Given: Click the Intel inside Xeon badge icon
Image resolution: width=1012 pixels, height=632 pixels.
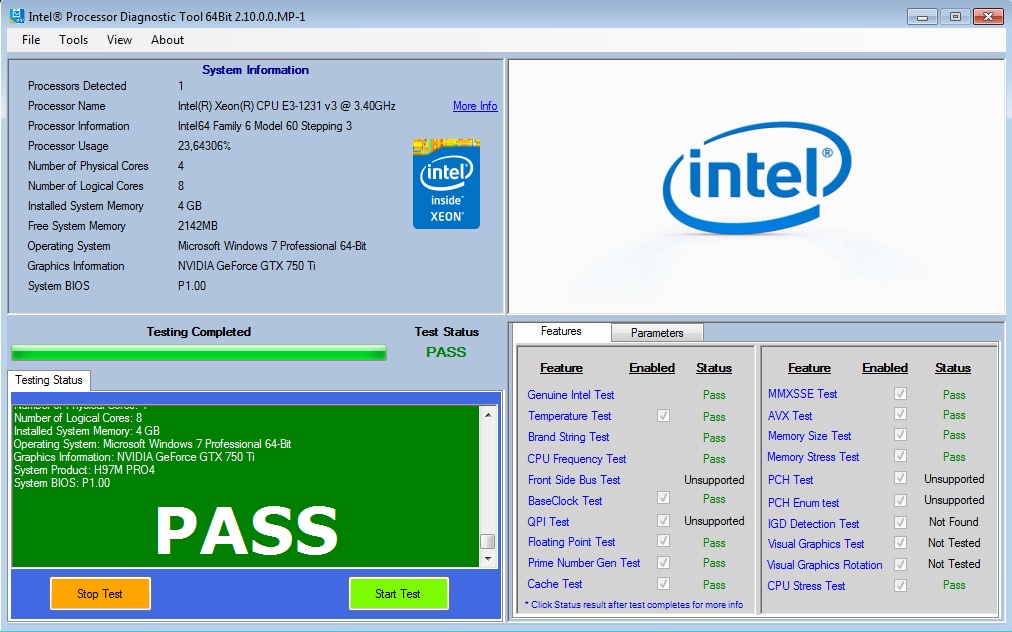Looking at the screenshot, I should click(446, 184).
